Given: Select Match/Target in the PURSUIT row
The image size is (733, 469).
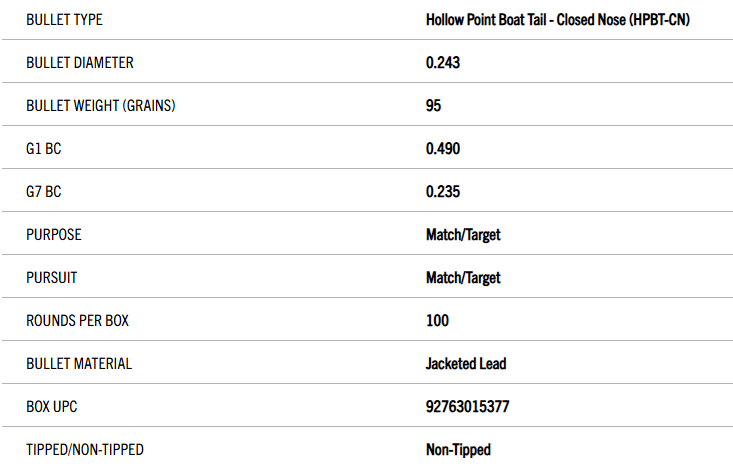Looking at the screenshot, I should coord(463,277).
